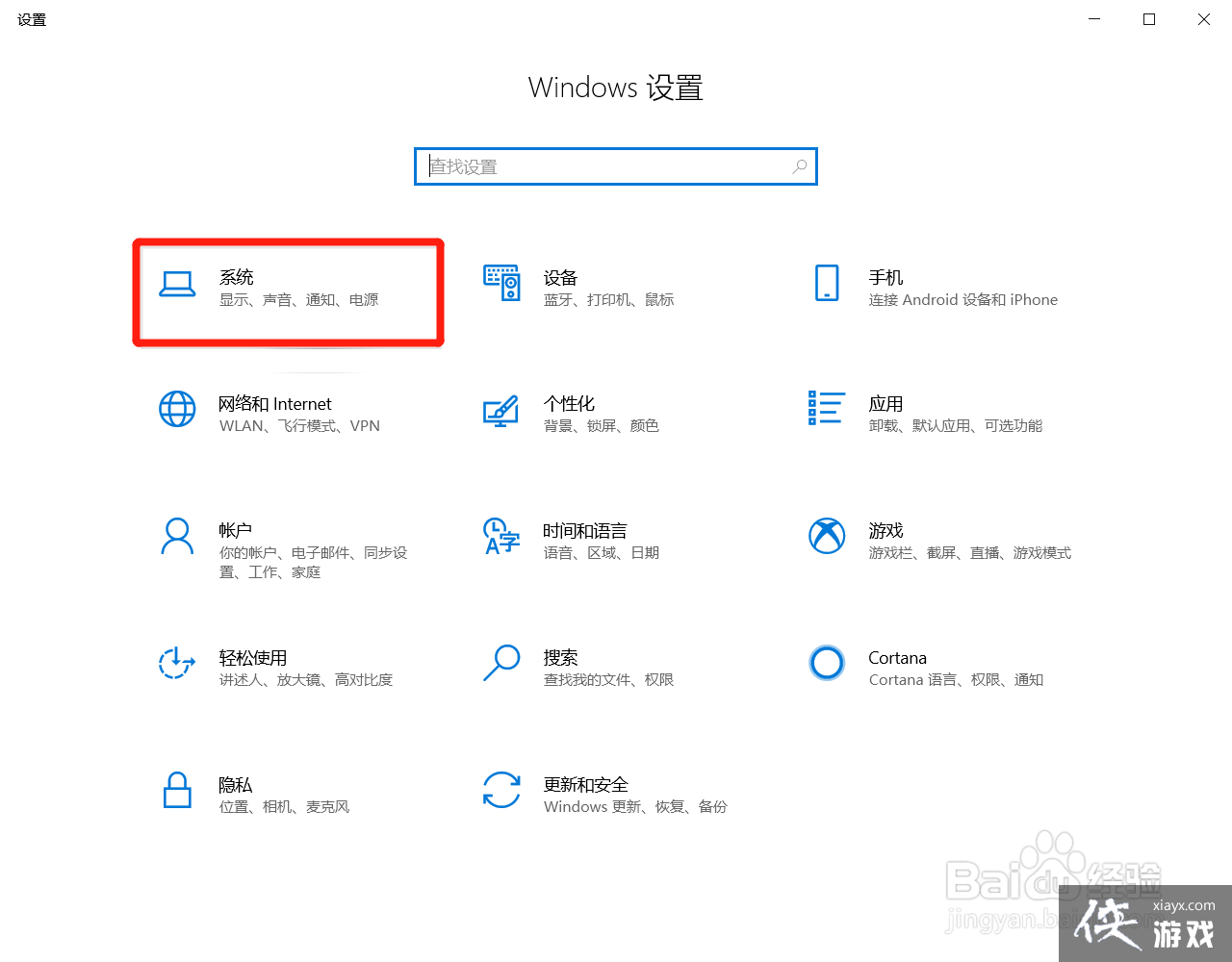Click the 帐户 title text
The width and height of the screenshot is (1232, 962).
236,530
